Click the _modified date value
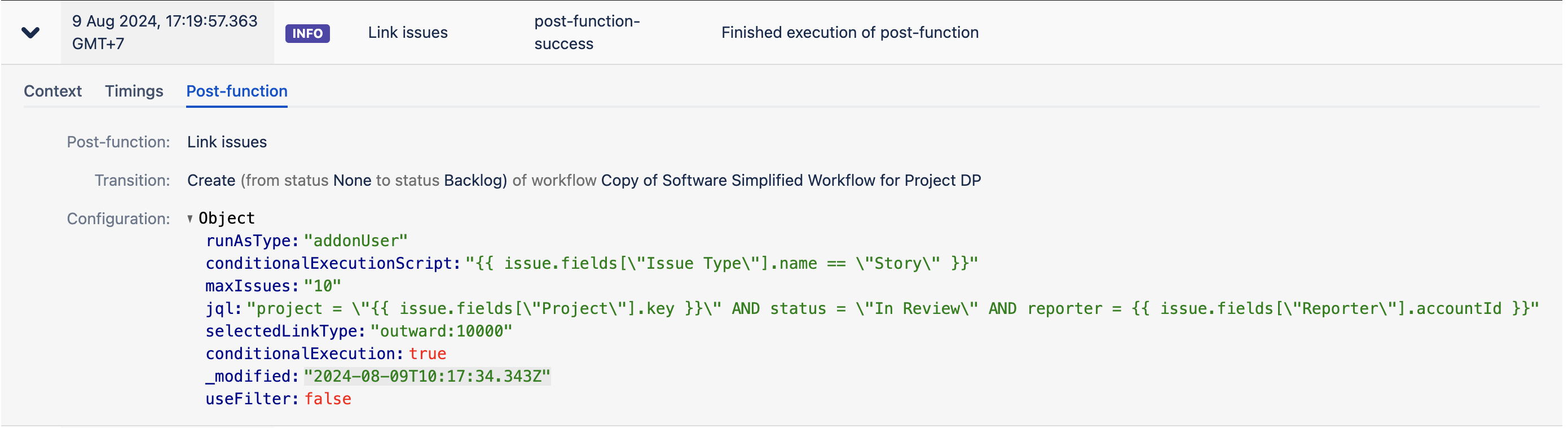Image resolution: width=1568 pixels, height=428 pixels. coord(428,376)
